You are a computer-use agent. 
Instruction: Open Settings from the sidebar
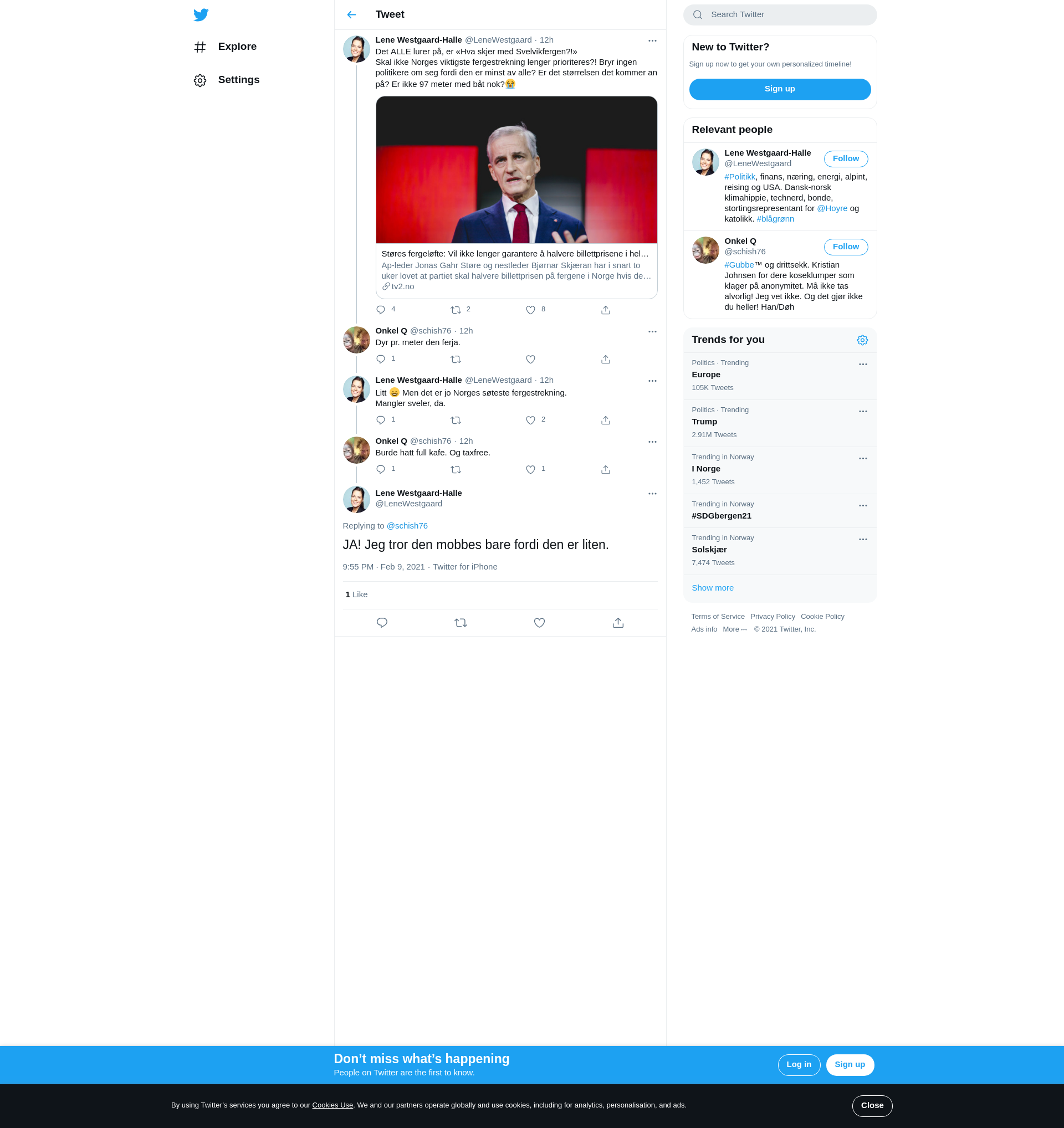(x=227, y=80)
